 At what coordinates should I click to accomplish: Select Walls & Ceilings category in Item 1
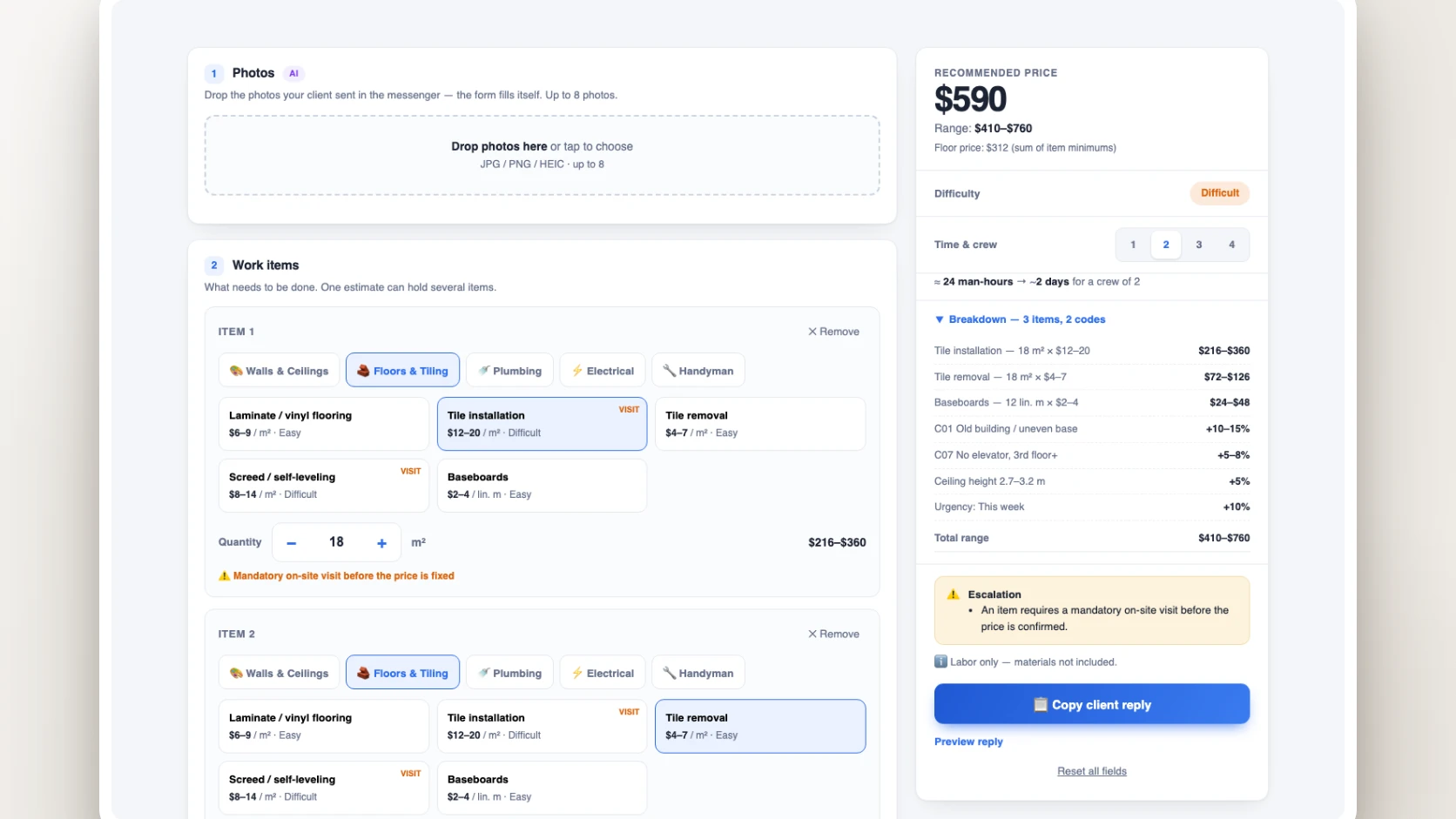coord(280,371)
